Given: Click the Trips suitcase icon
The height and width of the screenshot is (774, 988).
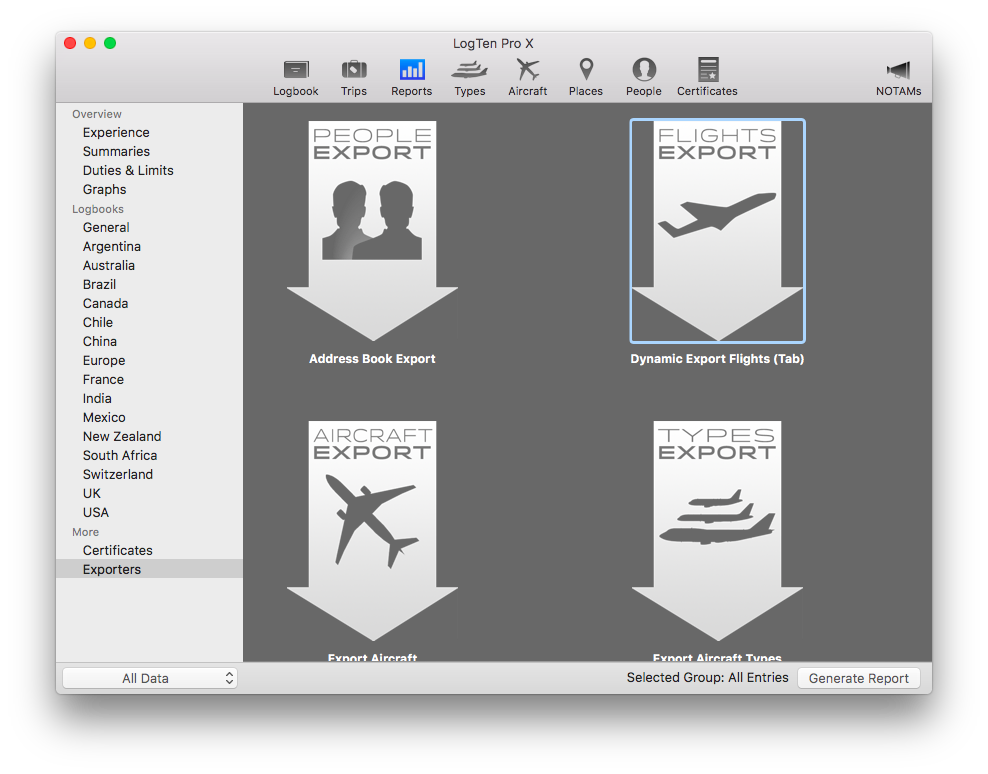Looking at the screenshot, I should point(354,71).
